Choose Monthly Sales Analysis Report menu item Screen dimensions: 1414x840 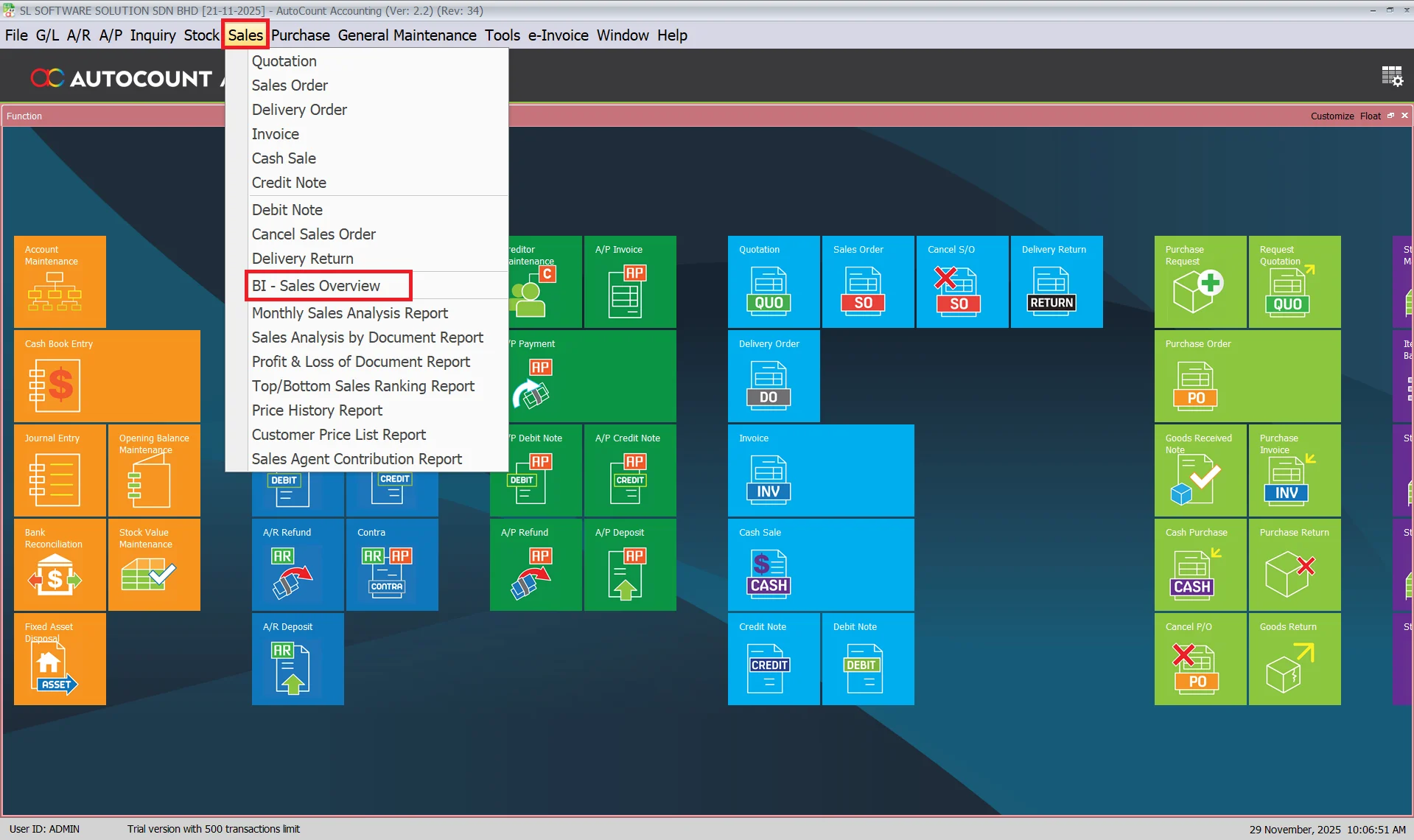pyautogui.click(x=350, y=313)
